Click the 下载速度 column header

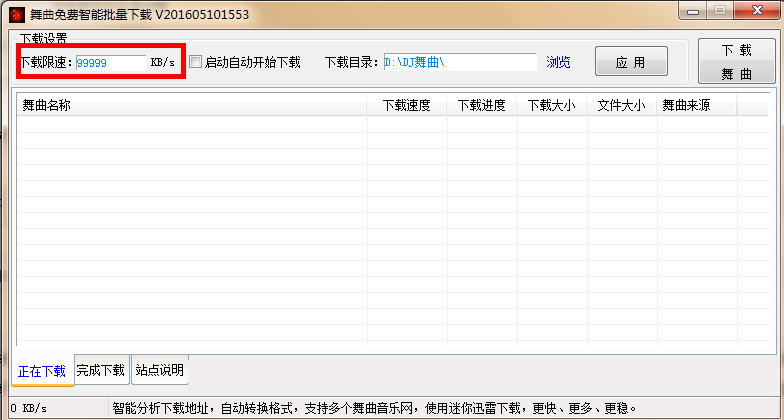tap(407, 105)
